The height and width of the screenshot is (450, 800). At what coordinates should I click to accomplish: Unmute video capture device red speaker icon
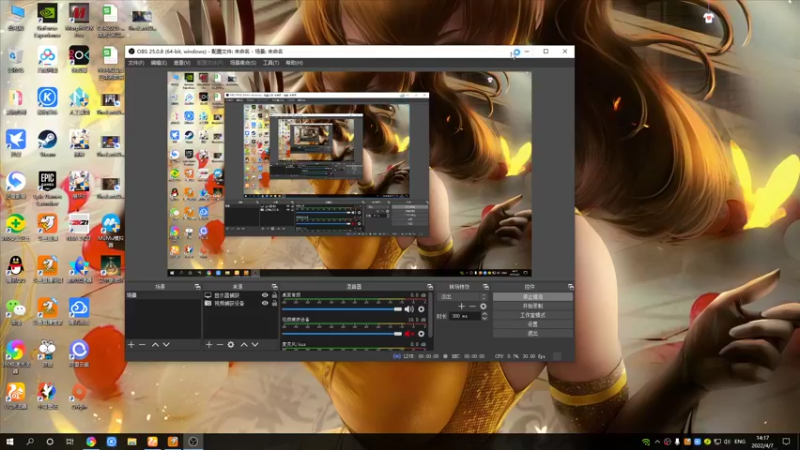coord(409,334)
